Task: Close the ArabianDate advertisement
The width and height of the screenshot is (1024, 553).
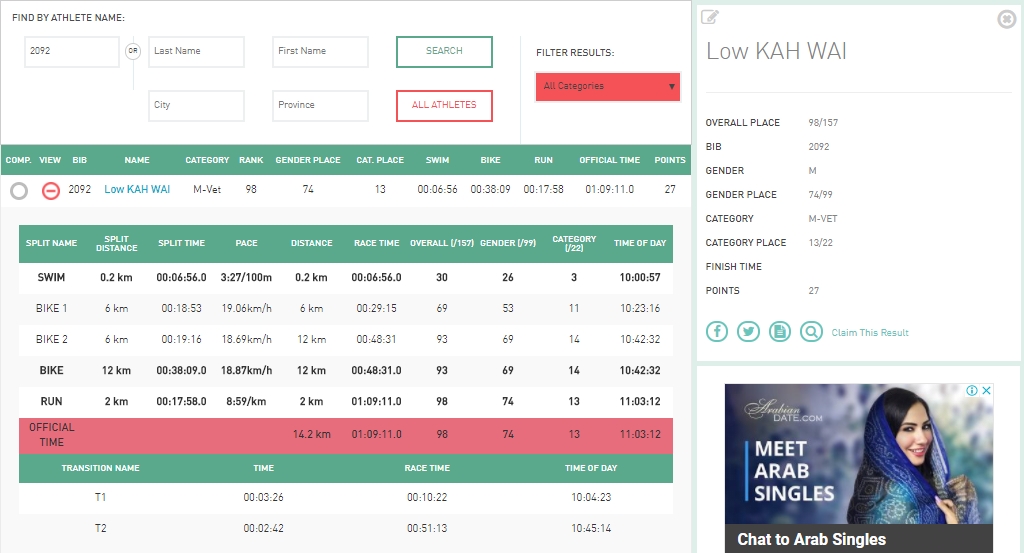Action: (986, 391)
